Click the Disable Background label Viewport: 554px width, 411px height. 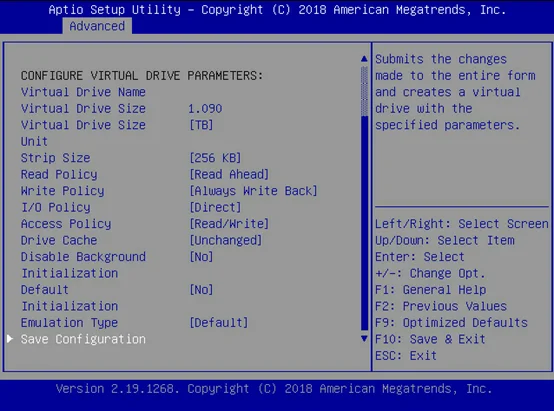point(83,257)
